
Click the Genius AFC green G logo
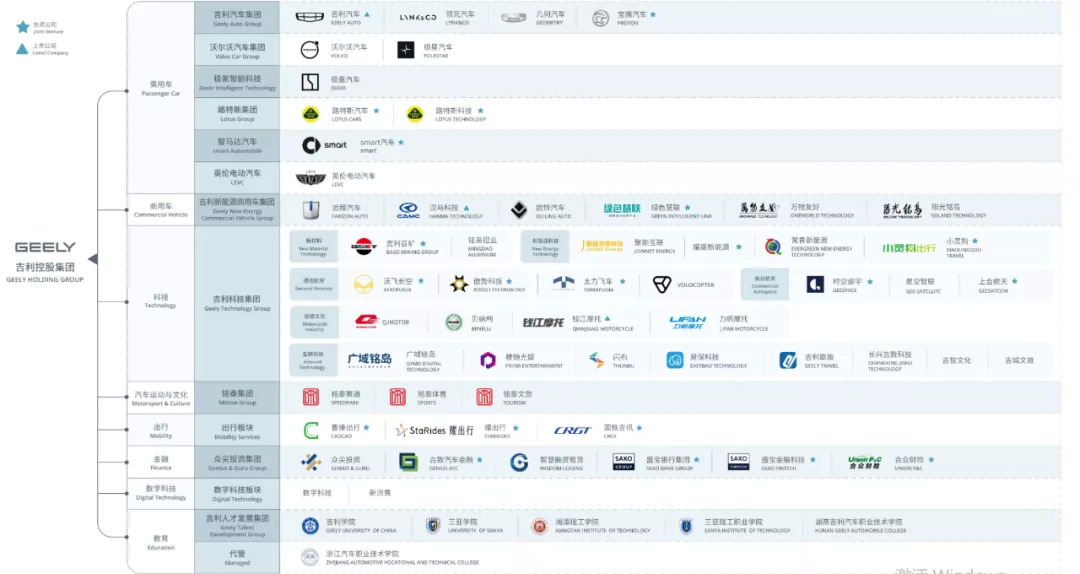click(x=408, y=462)
